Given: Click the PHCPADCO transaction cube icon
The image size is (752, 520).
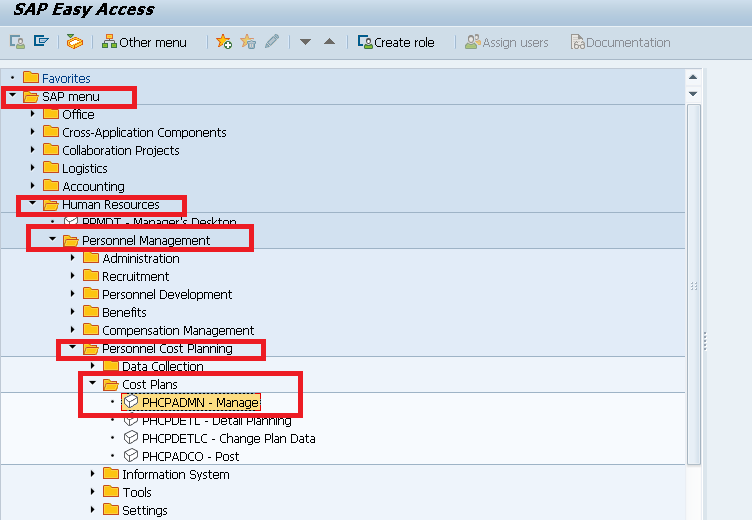Looking at the screenshot, I should point(130,456).
